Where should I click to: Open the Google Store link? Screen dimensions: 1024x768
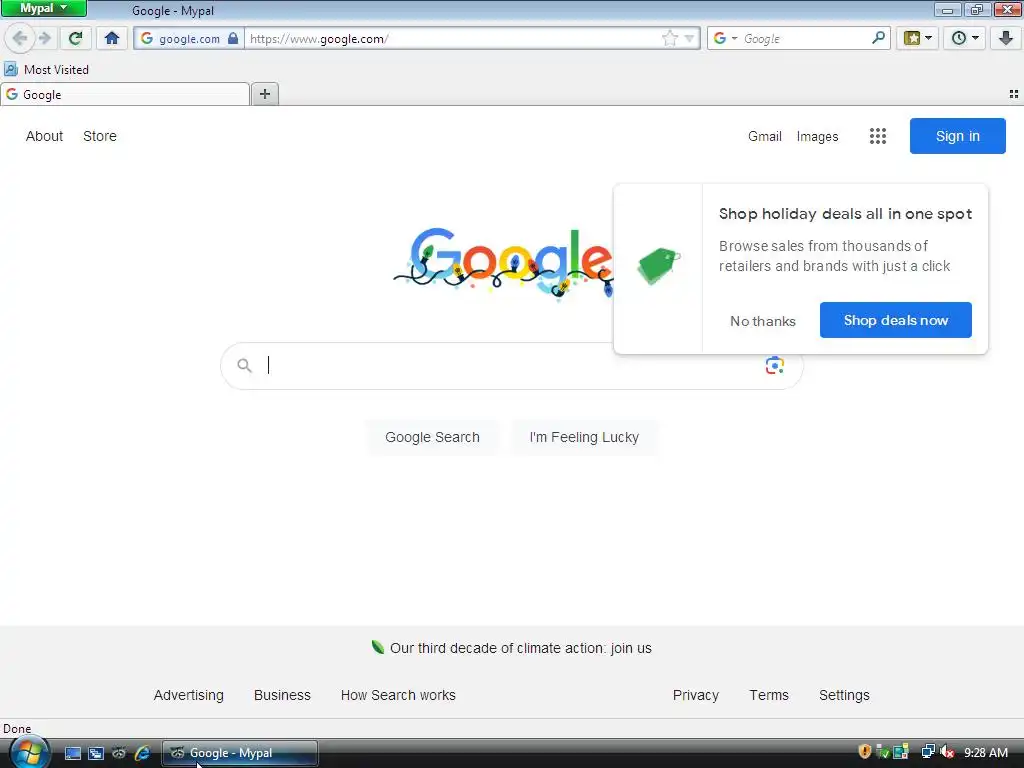point(100,136)
